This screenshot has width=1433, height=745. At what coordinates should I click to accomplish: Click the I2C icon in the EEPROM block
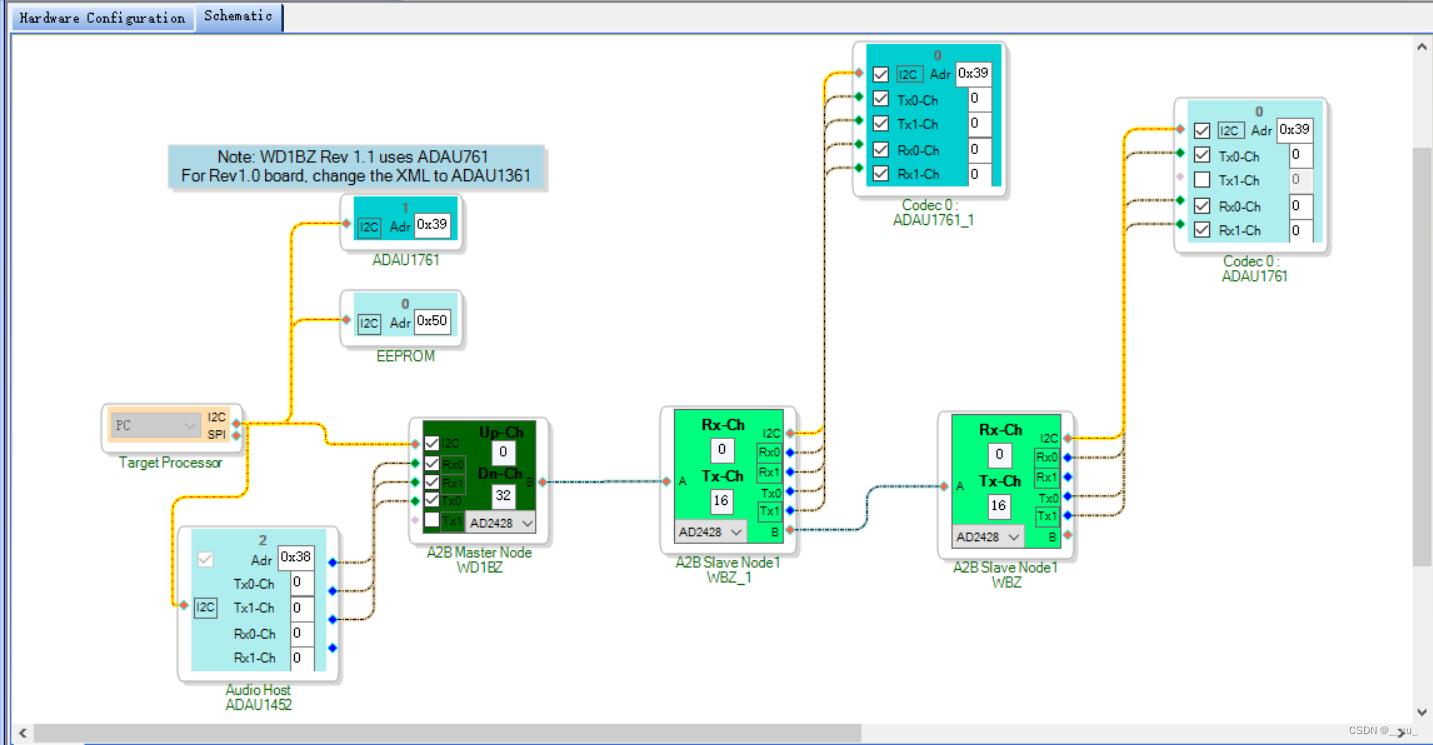click(369, 323)
